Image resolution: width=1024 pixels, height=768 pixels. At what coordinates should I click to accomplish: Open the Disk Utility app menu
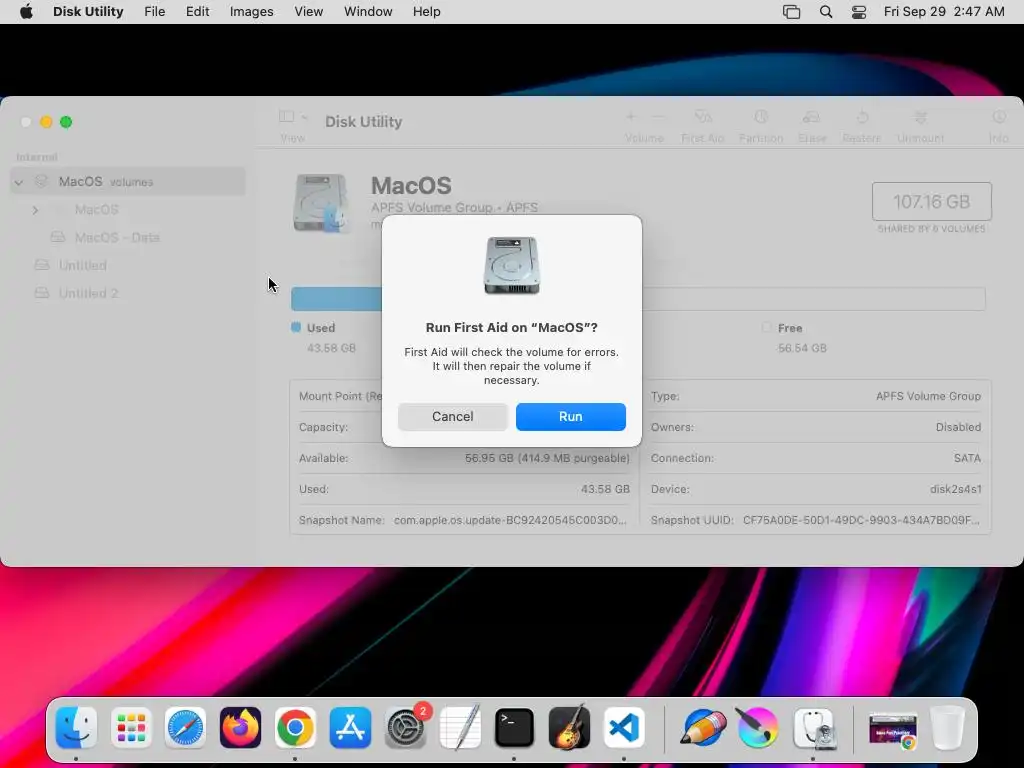(x=88, y=12)
